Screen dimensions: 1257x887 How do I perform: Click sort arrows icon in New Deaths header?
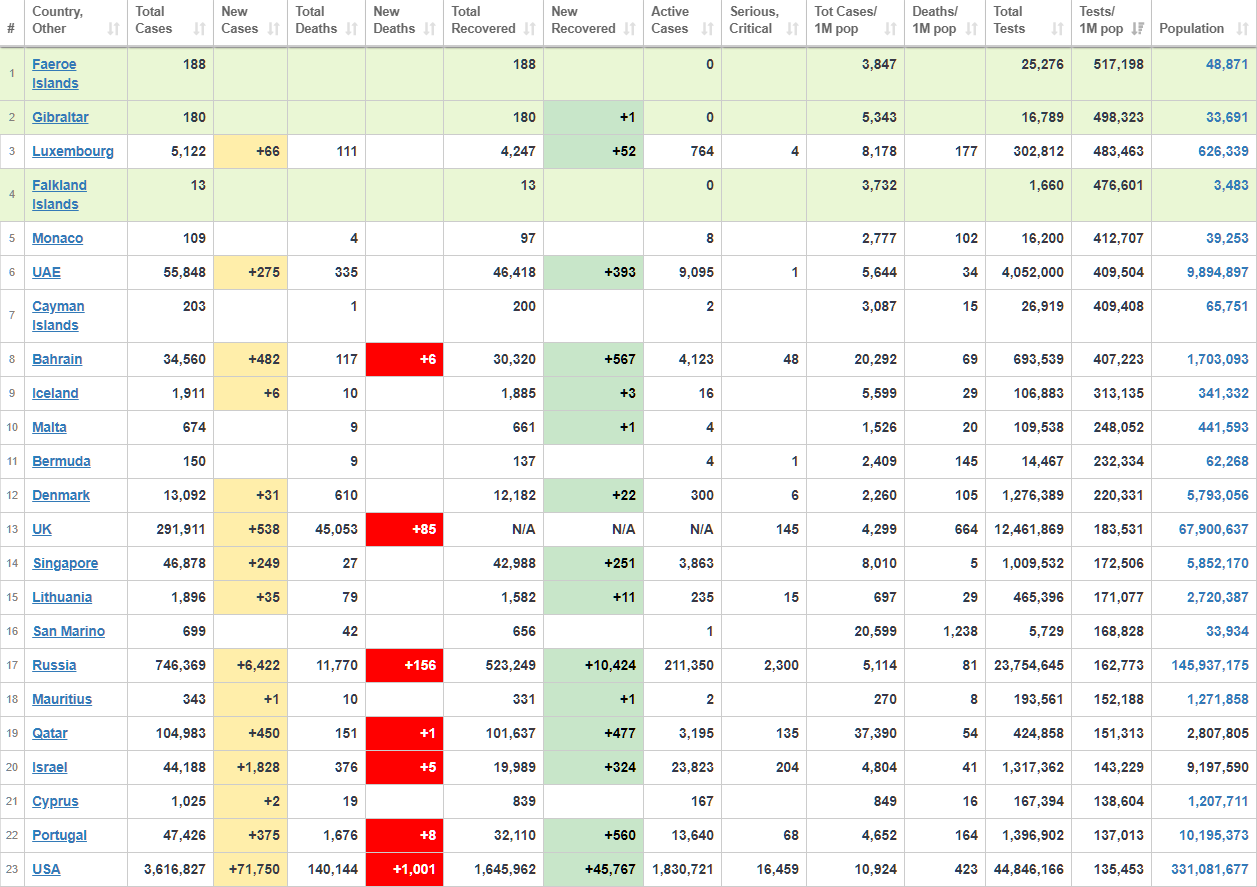[x=429, y=29]
